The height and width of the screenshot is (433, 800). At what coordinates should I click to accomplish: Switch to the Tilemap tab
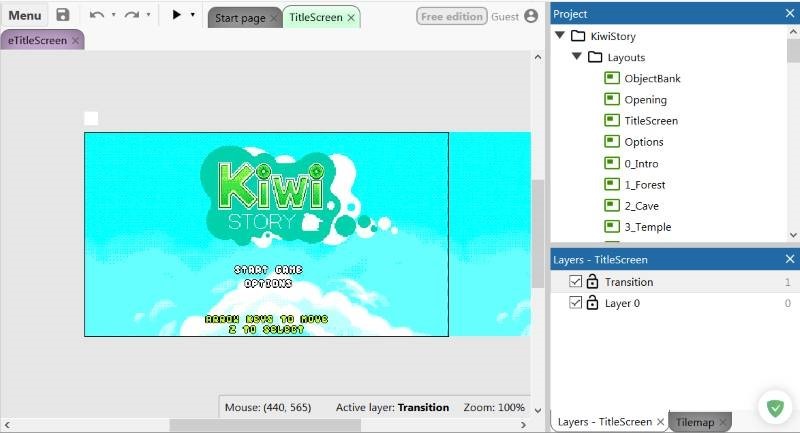coord(694,422)
